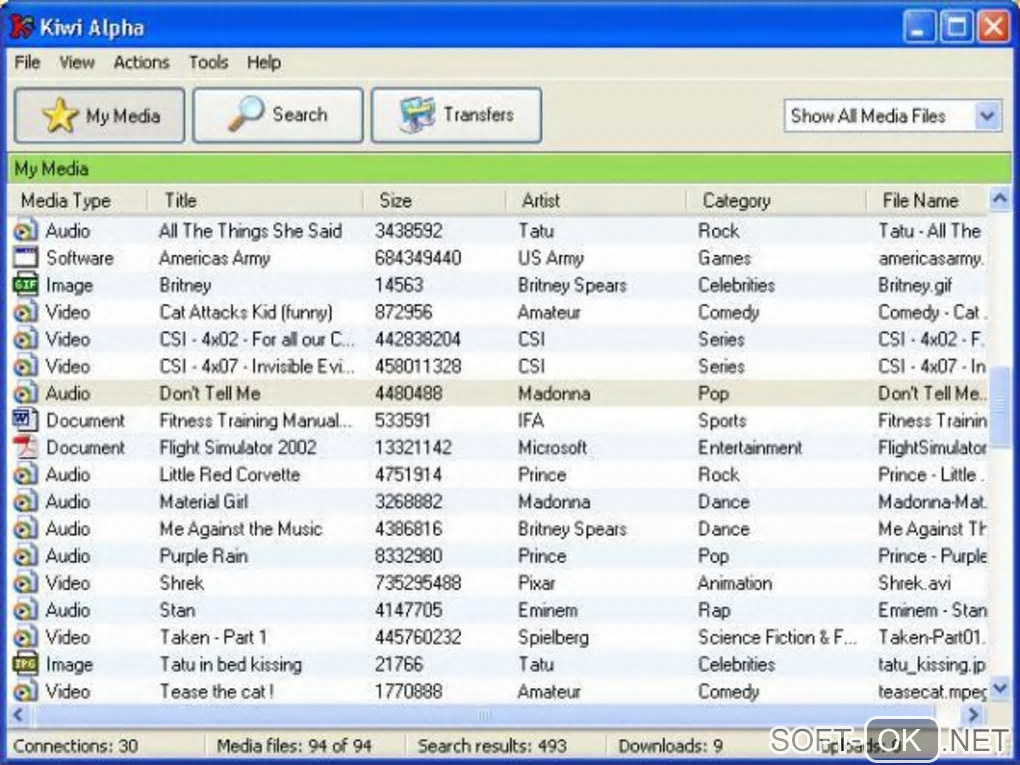Open the Actions menu

click(x=141, y=62)
